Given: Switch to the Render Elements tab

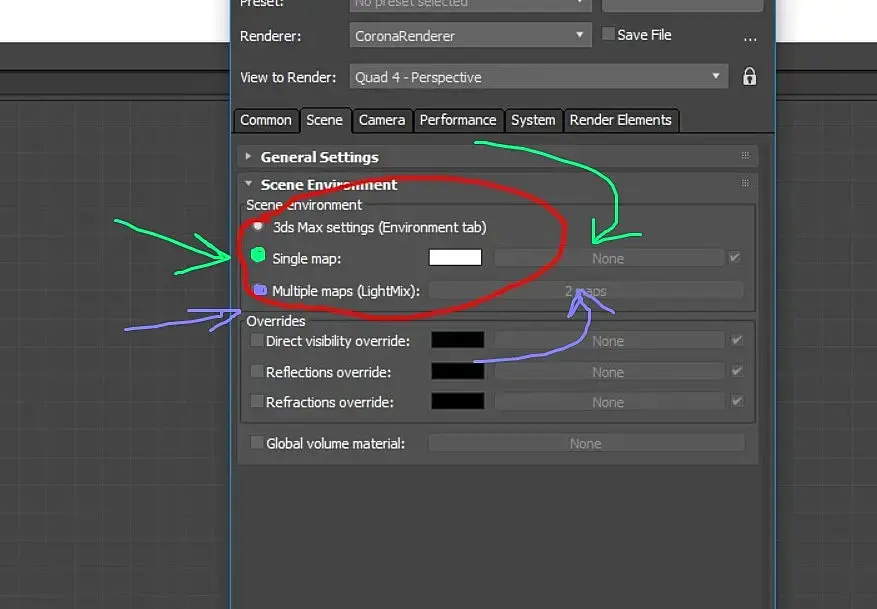Looking at the screenshot, I should tap(621, 120).
